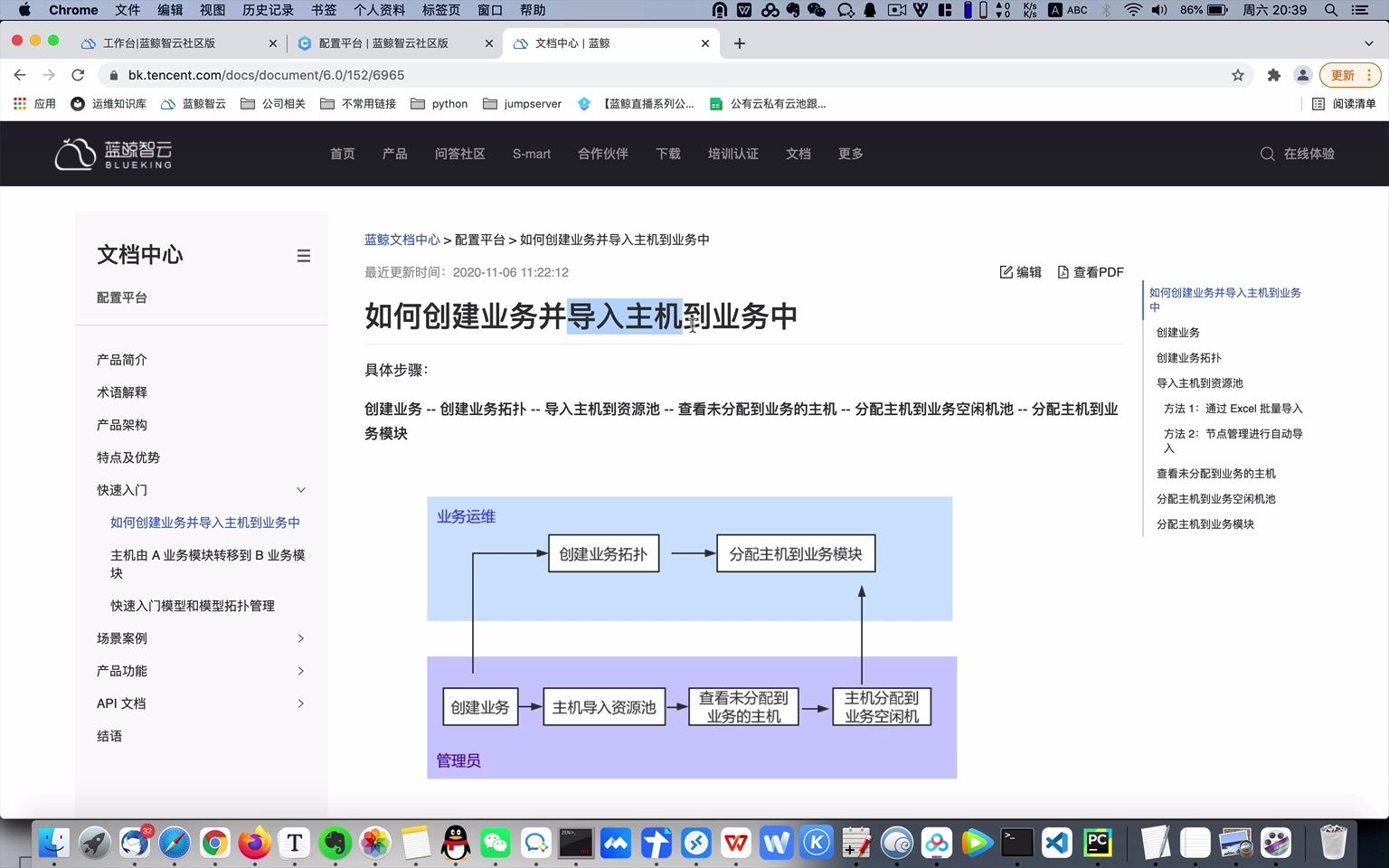
Task: Open the python bookmarks folder
Action: click(439, 104)
